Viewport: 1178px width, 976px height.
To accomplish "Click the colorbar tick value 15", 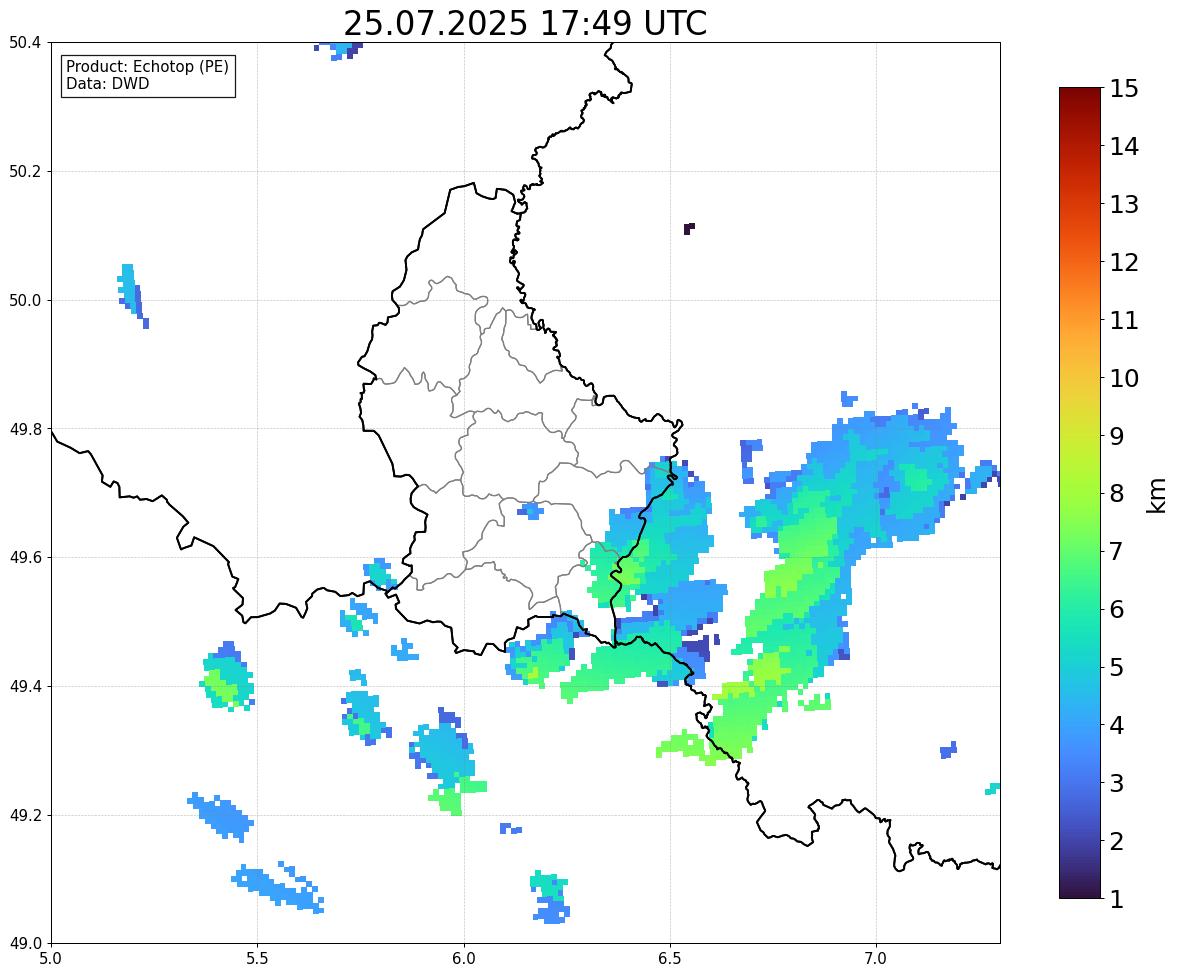I will 1124,89.
